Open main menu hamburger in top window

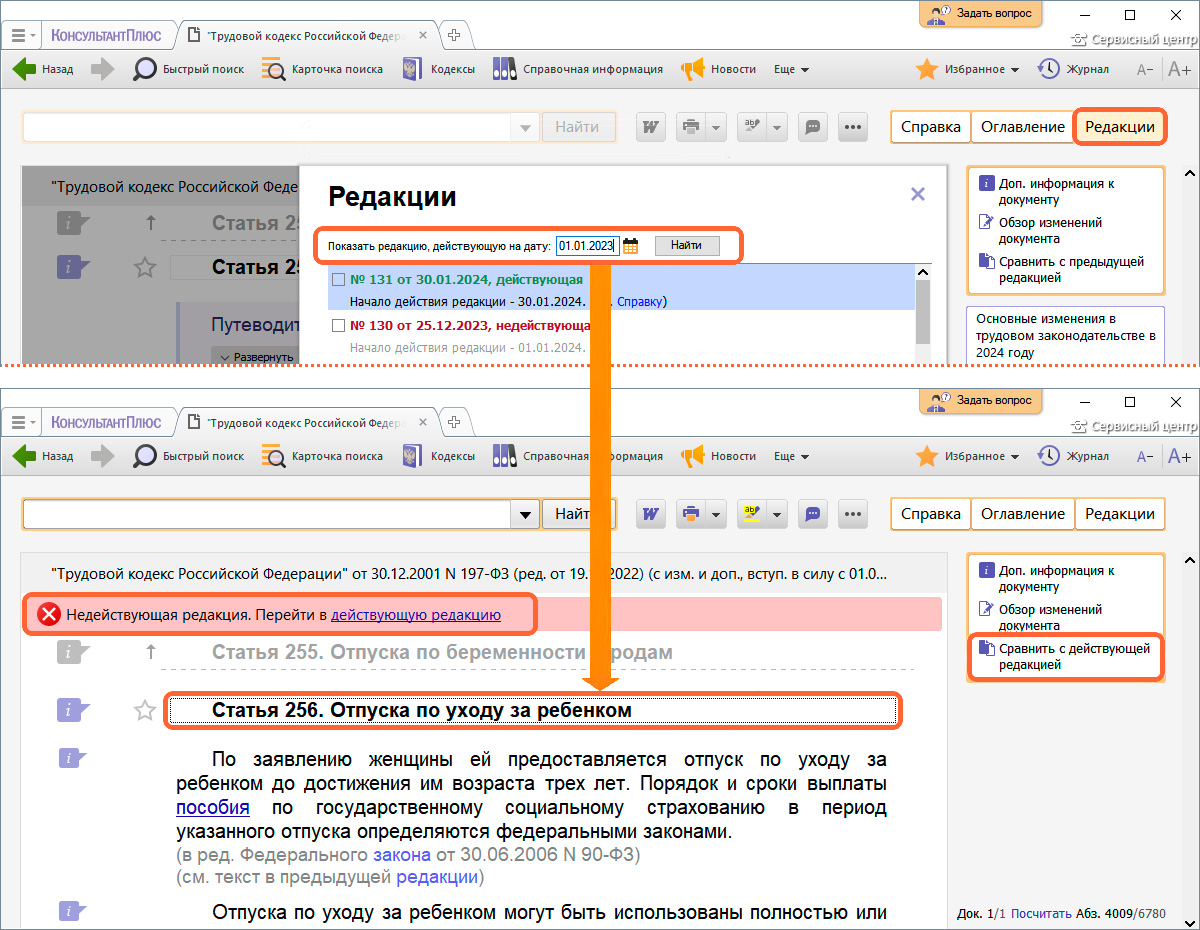click(21, 35)
